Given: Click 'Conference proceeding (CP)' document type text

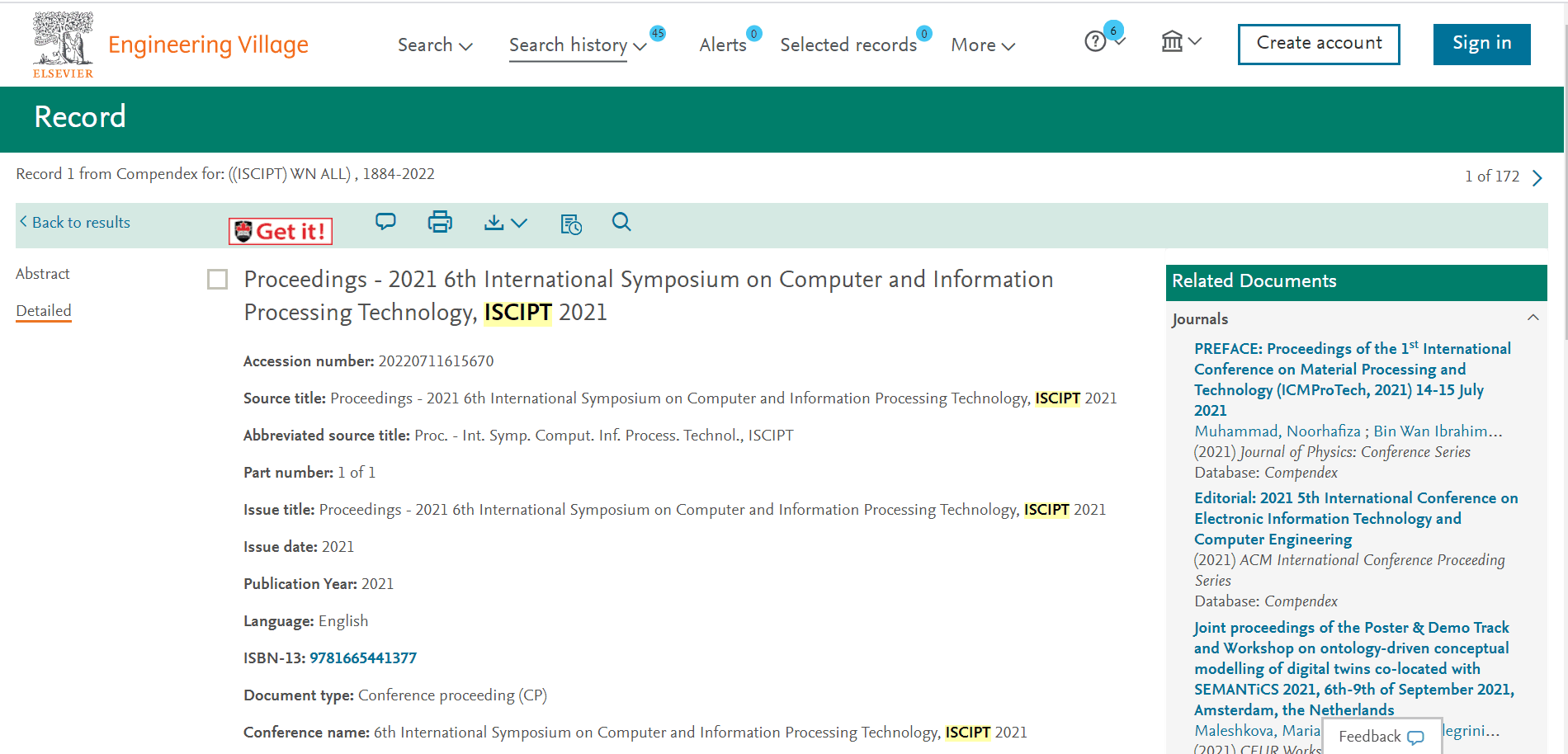Looking at the screenshot, I should (452, 695).
